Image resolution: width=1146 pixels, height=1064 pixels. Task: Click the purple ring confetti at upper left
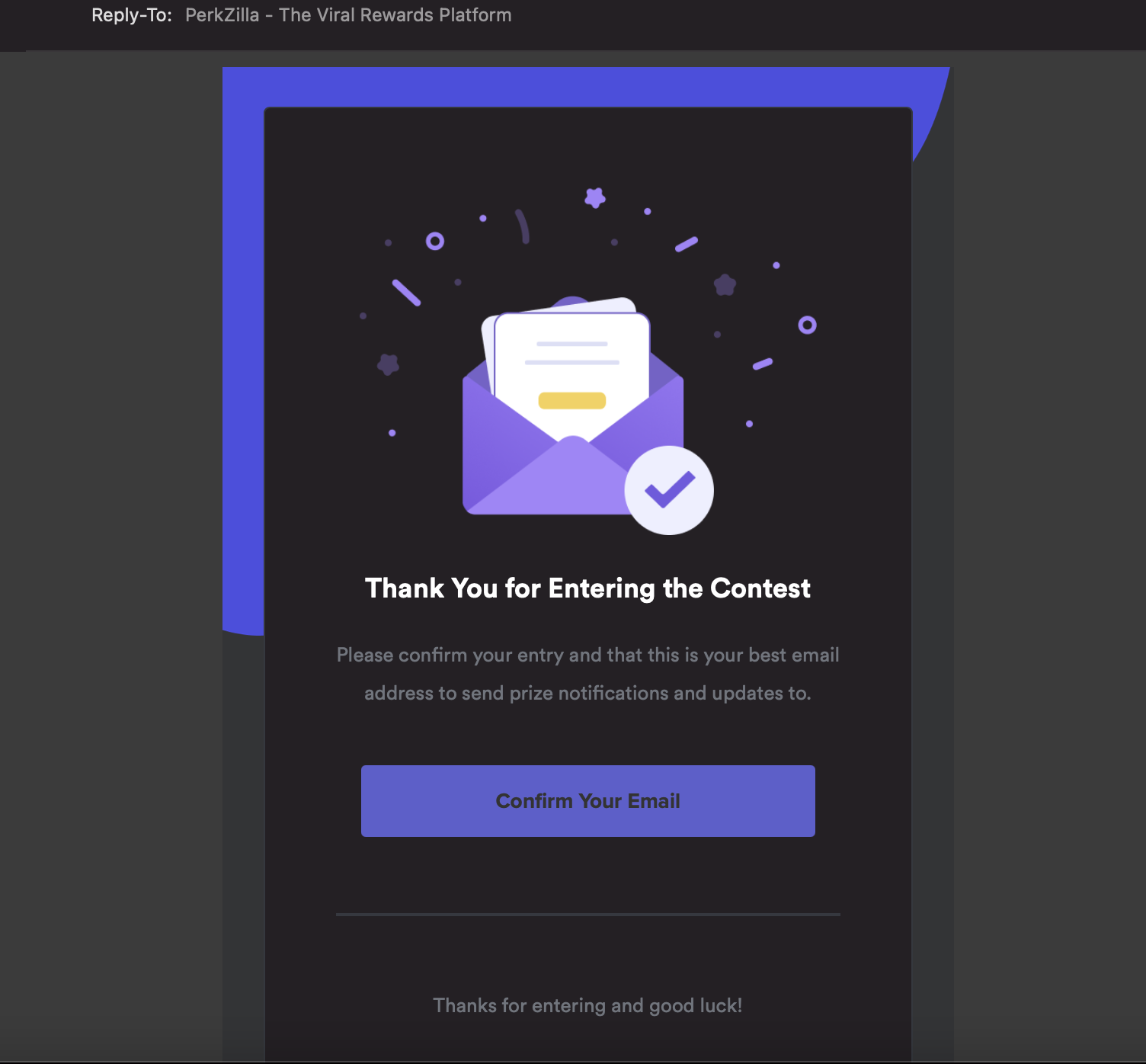click(x=435, y=242)
